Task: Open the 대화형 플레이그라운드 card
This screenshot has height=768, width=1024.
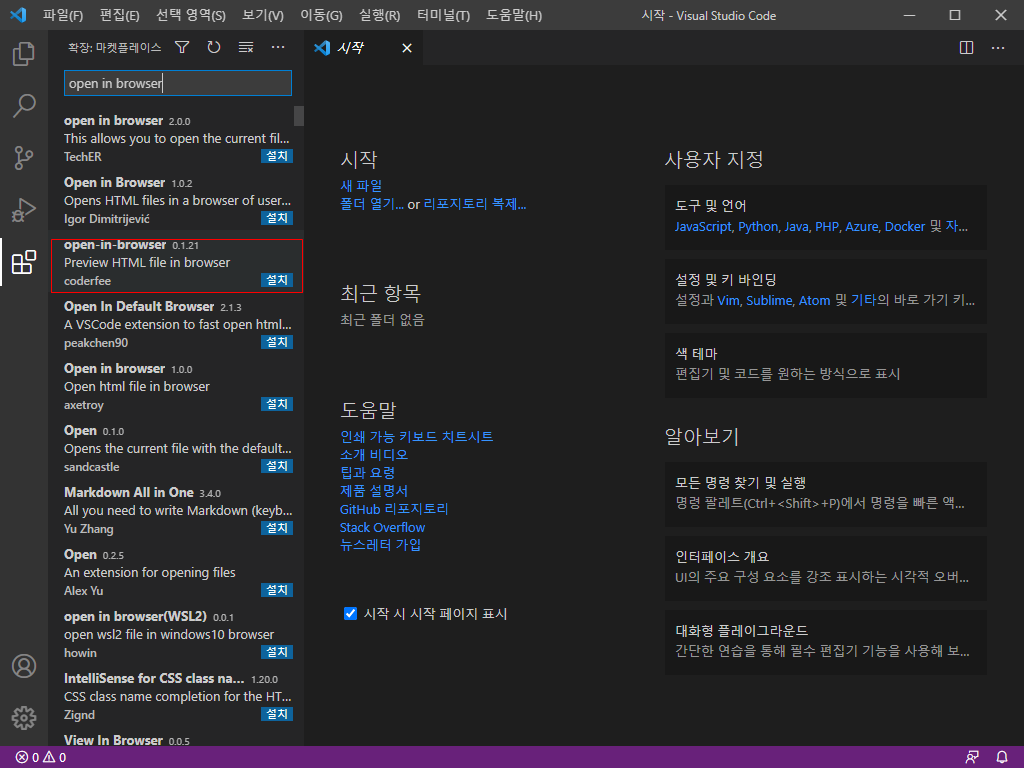Action: pos(825,642)
